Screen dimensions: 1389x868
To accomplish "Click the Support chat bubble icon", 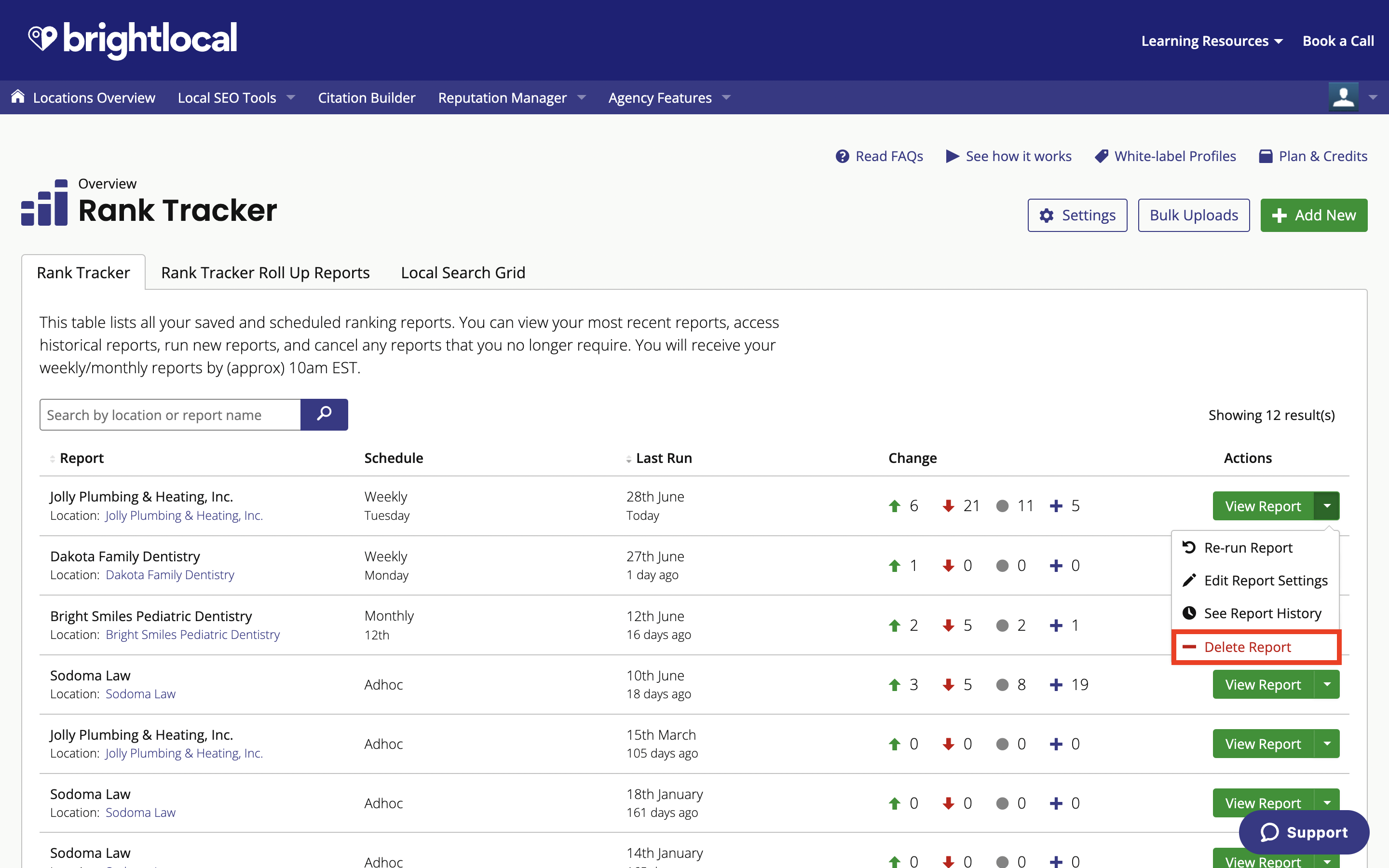I will tap(1269, 832).
